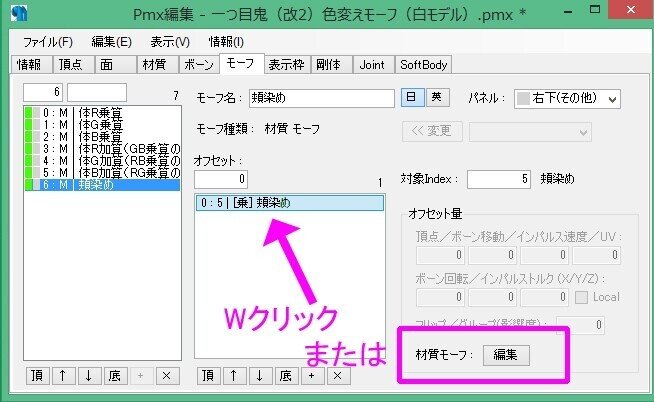
Task: Click morph list 頂 move-to-top button
Action: [38, 376]
